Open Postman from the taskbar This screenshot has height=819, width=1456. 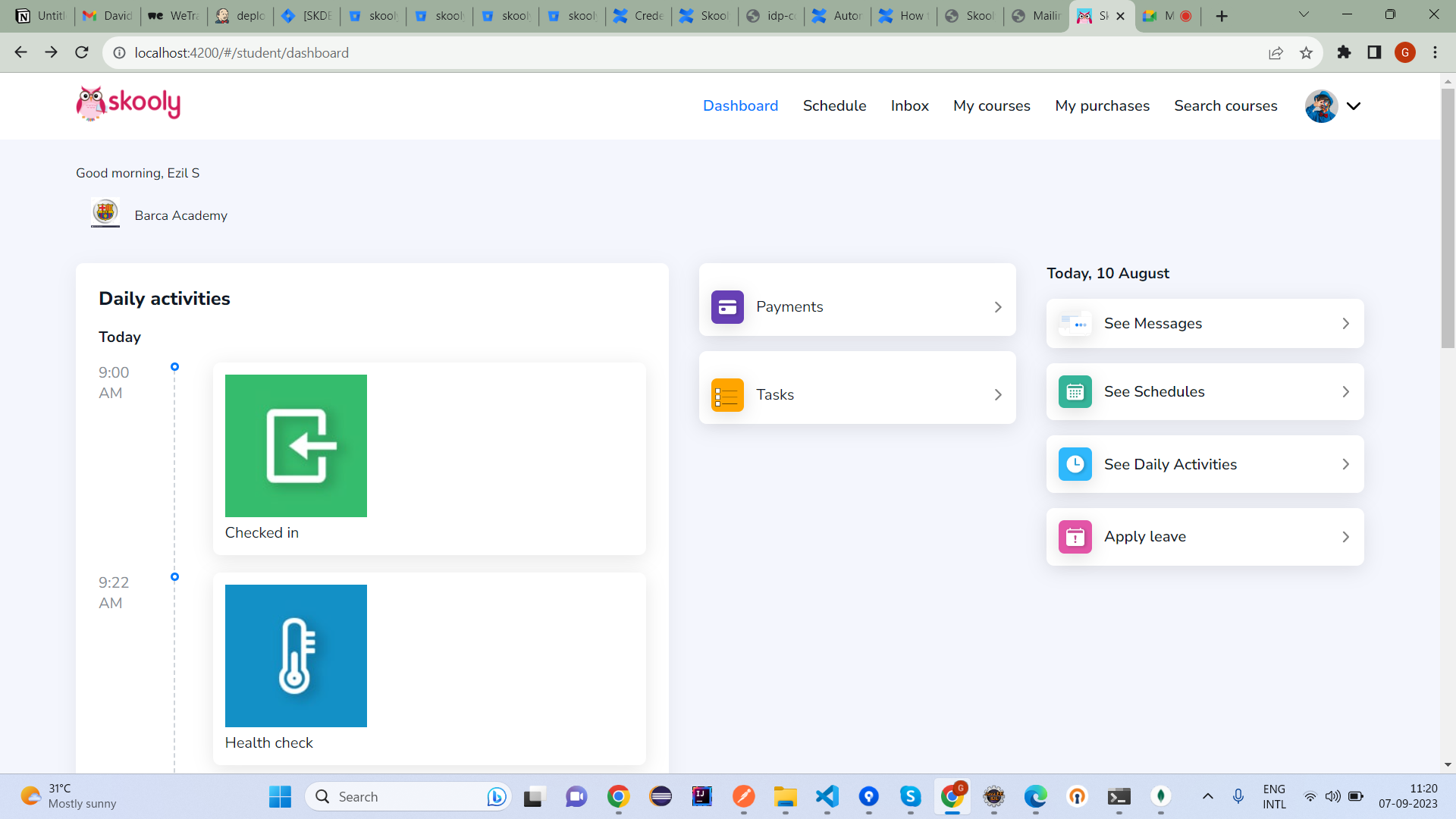(743, 796)
